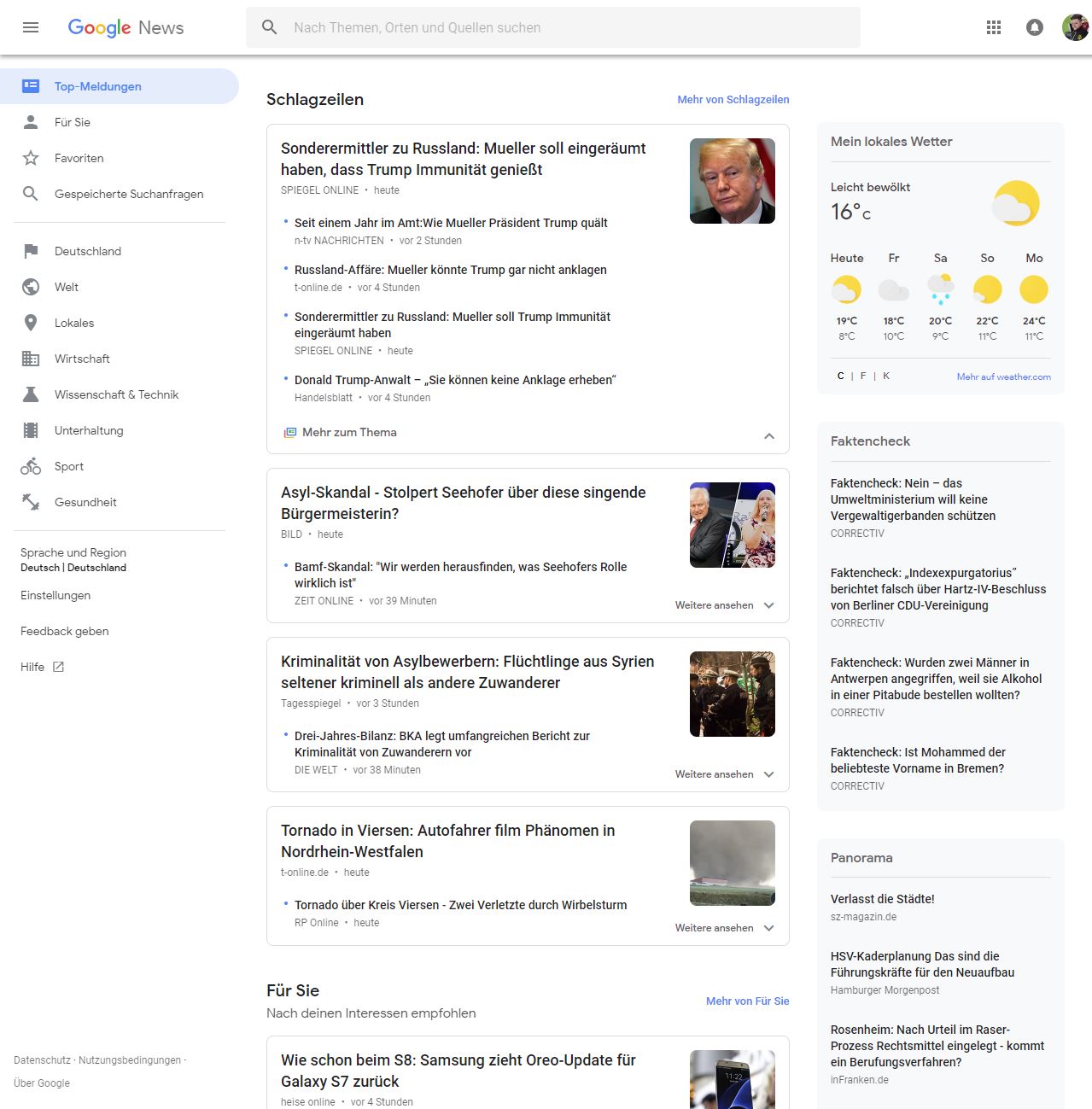Open the Google apps grid
Screen dimensions: 1092x1109
tap(994, 27)
